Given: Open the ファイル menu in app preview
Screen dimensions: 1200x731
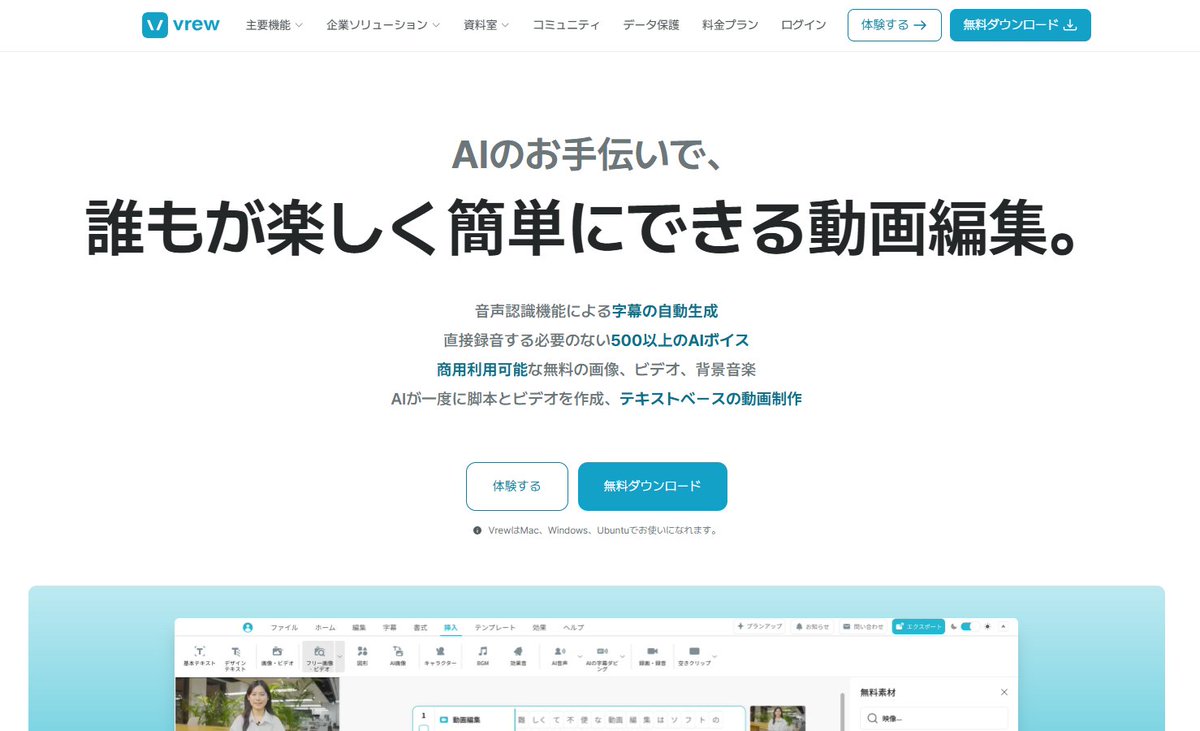Looking at the screenshot, I should click(284, 627).
